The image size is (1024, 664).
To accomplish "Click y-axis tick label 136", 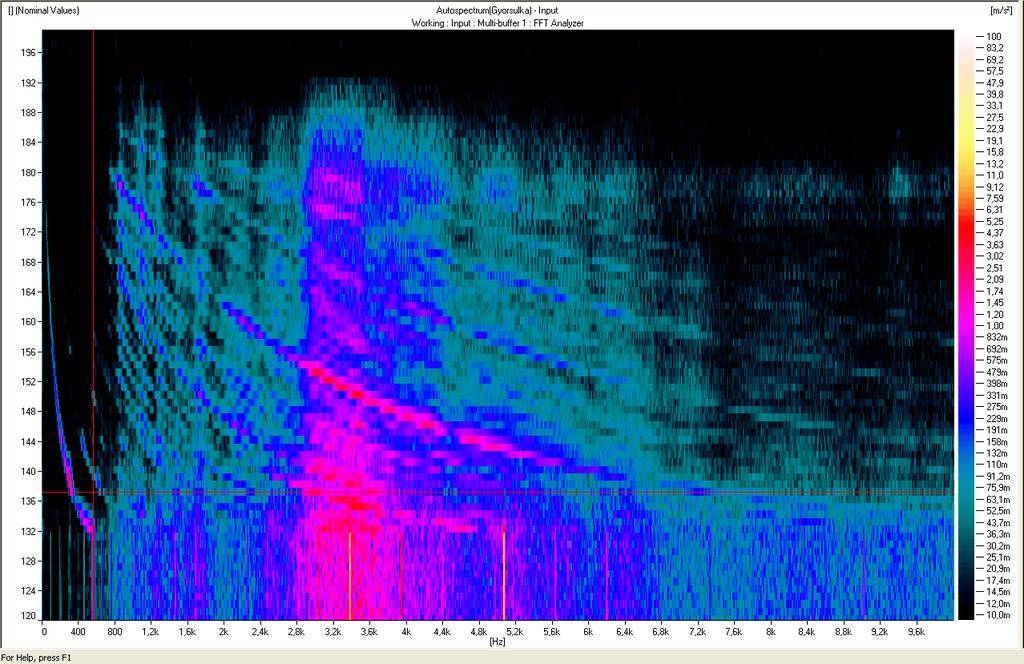I will pos(27,501).
